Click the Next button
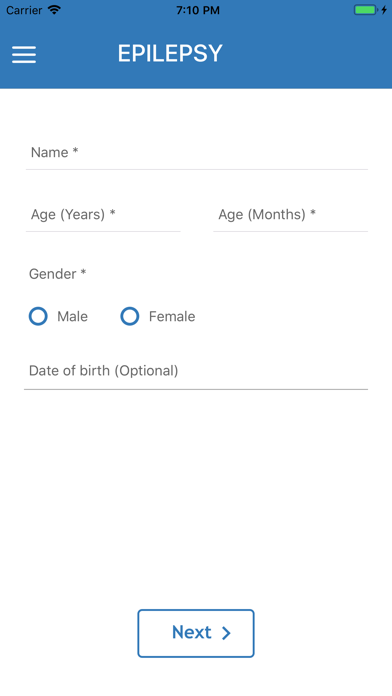The image size is (392, 696). [196, 633]
